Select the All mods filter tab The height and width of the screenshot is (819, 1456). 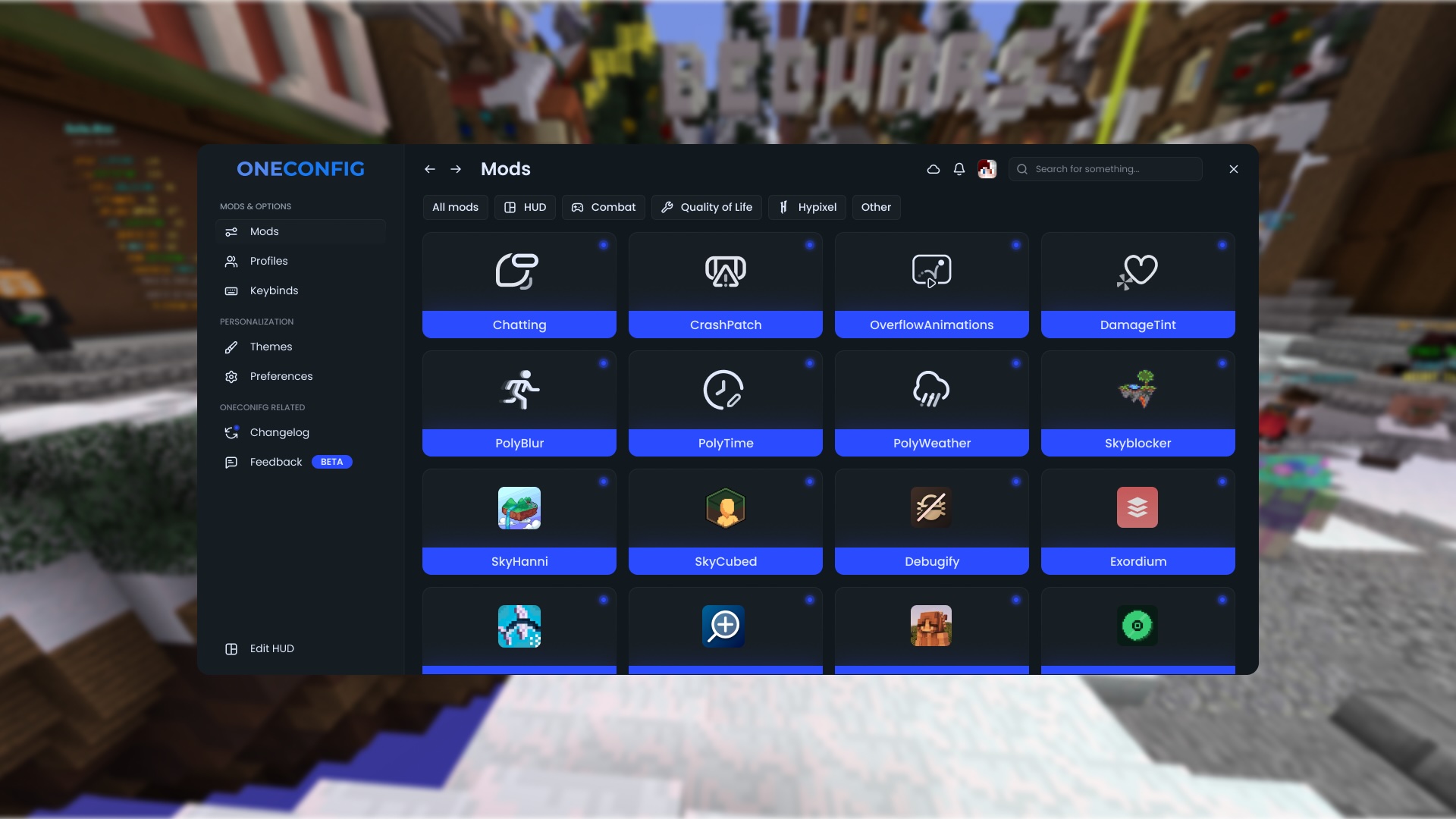pos(455,207)
